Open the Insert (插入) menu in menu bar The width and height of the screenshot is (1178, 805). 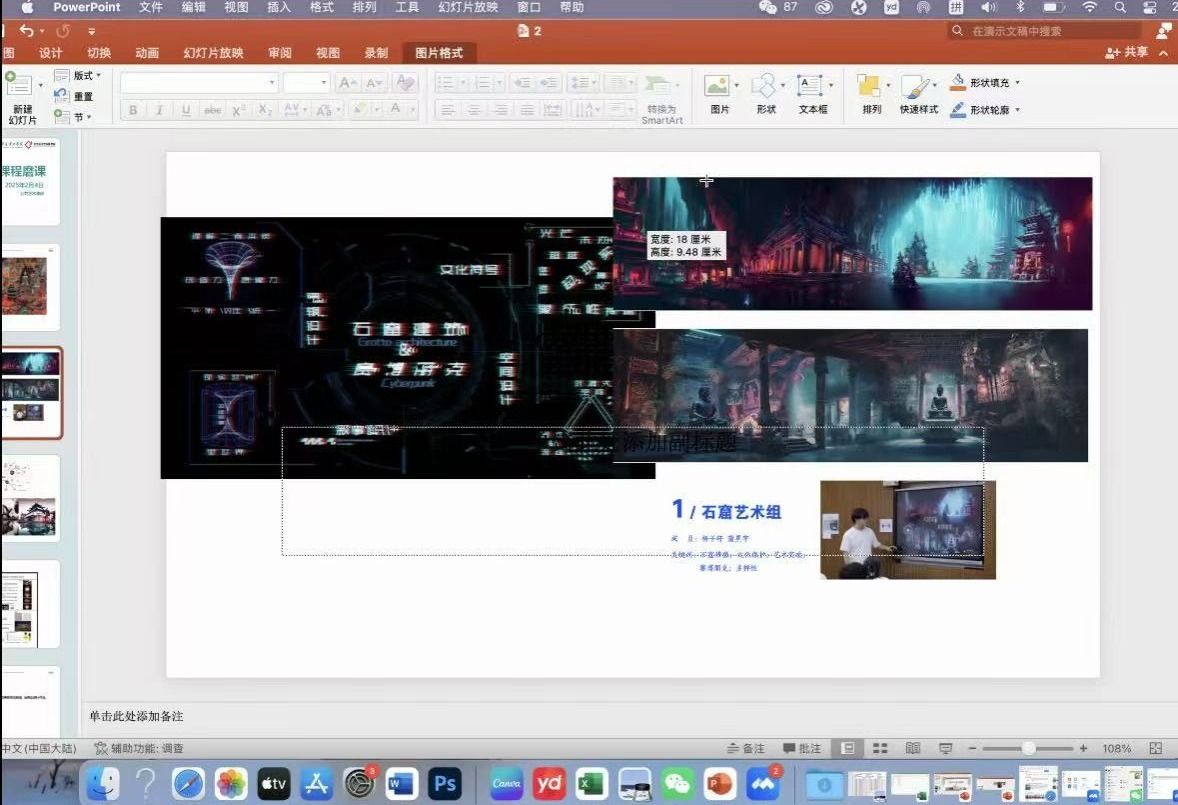[279, 8]
